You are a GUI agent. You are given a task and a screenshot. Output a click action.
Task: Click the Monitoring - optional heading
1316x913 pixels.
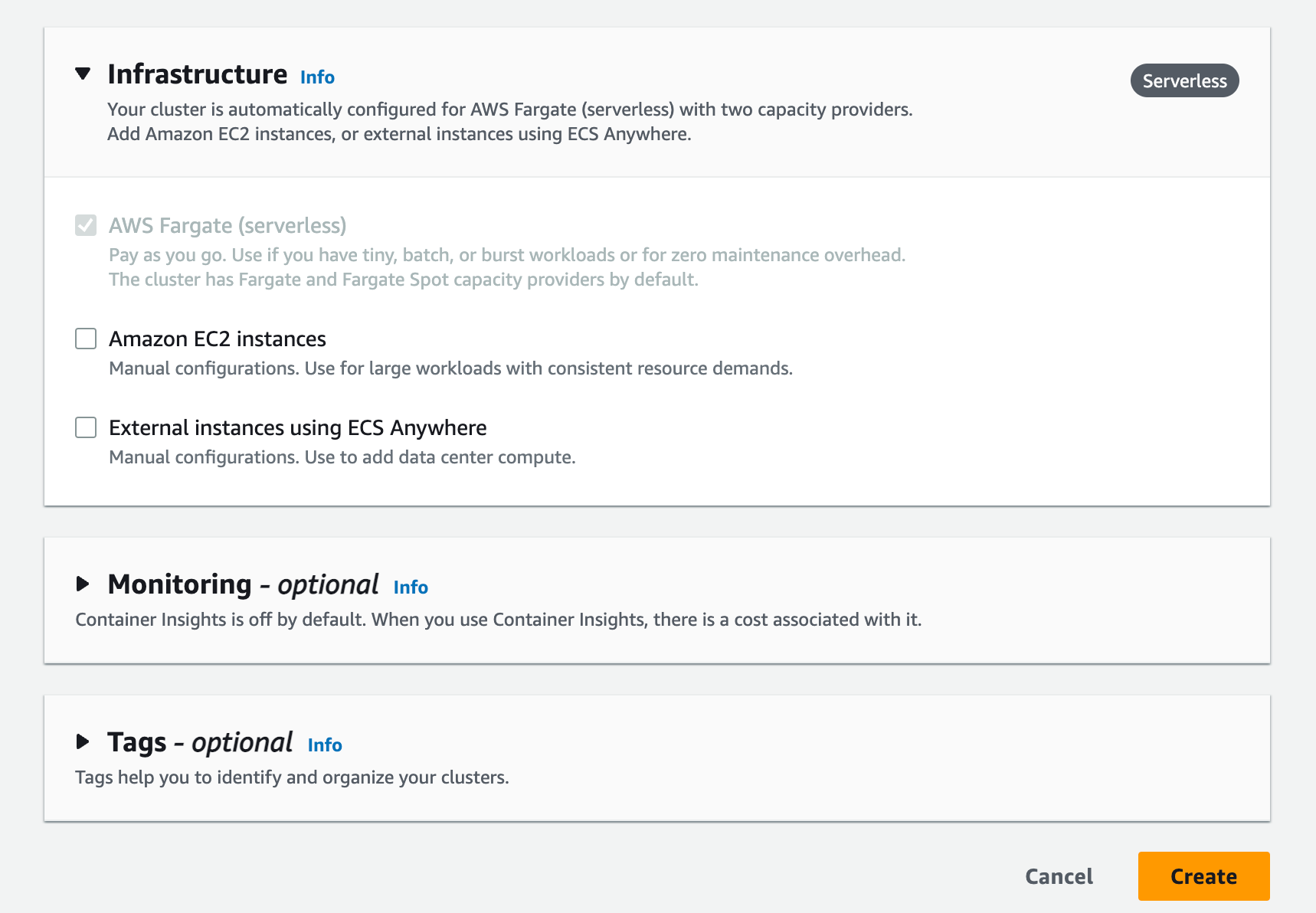[243, 584]
